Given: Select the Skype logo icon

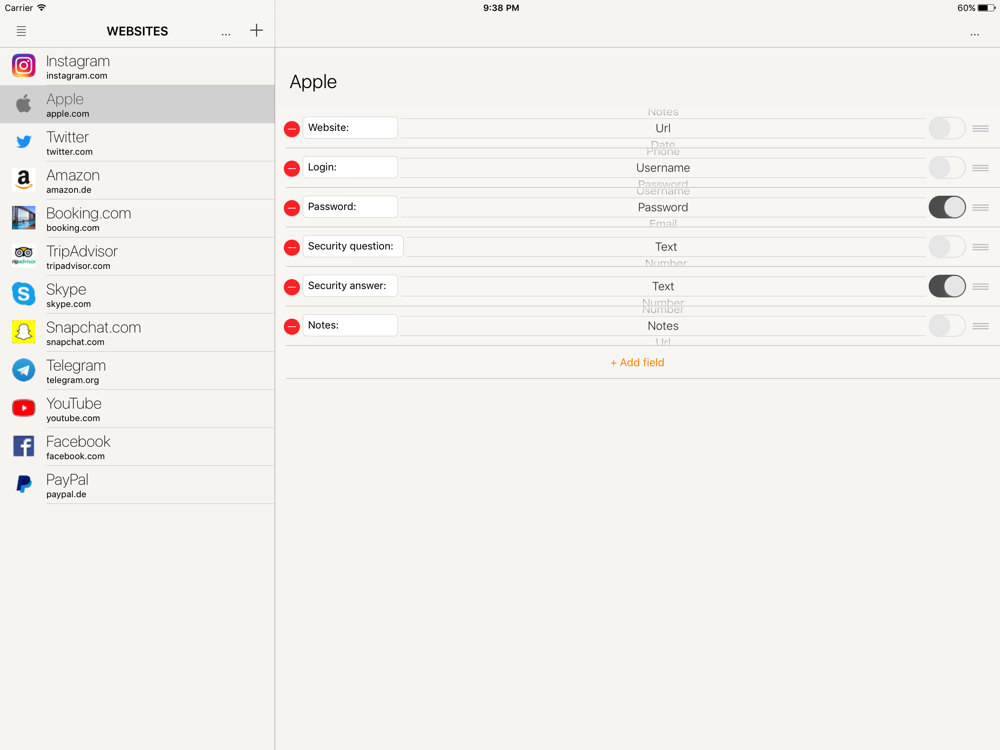Looking at the screenshot, I should (24, 294).
